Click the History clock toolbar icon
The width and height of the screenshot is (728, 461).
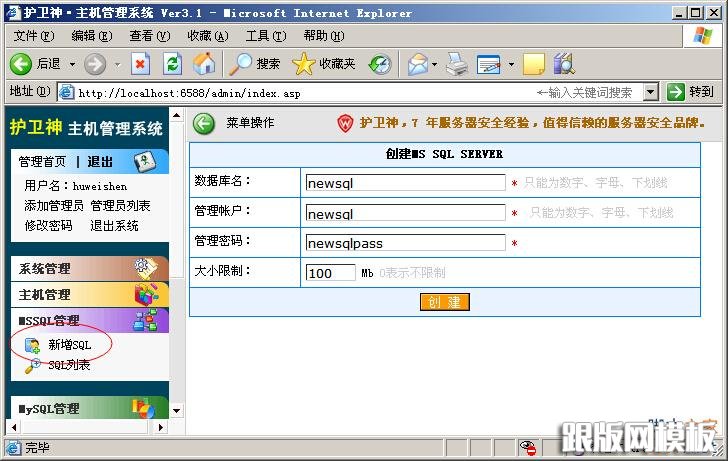click(x=380, y=64)
